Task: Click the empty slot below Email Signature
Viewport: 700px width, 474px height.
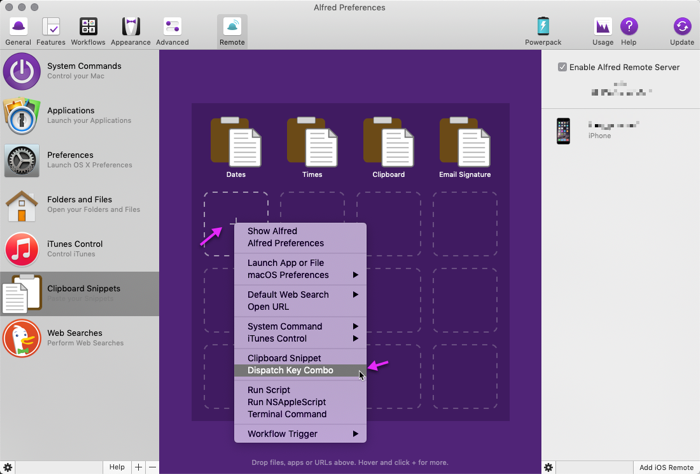Action: pos(465,224)
